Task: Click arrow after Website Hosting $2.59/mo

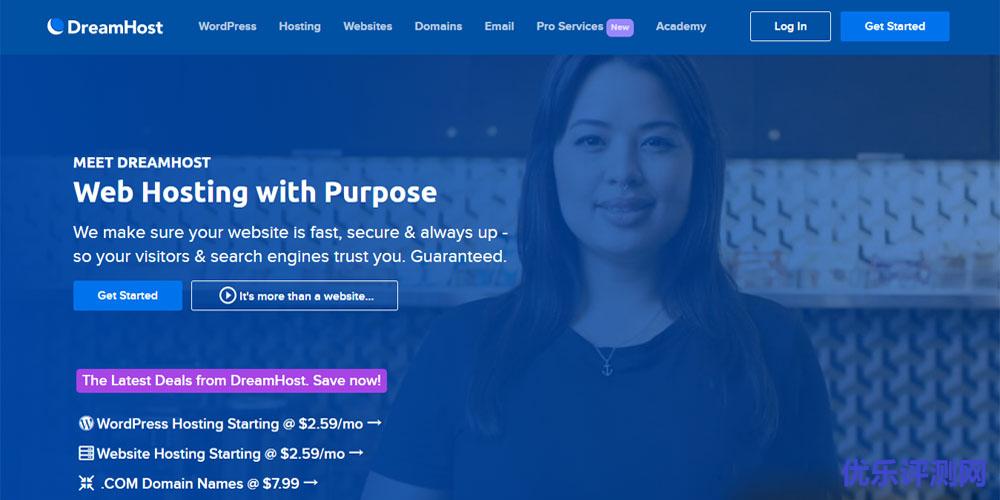Action: (x=357, y=453)
